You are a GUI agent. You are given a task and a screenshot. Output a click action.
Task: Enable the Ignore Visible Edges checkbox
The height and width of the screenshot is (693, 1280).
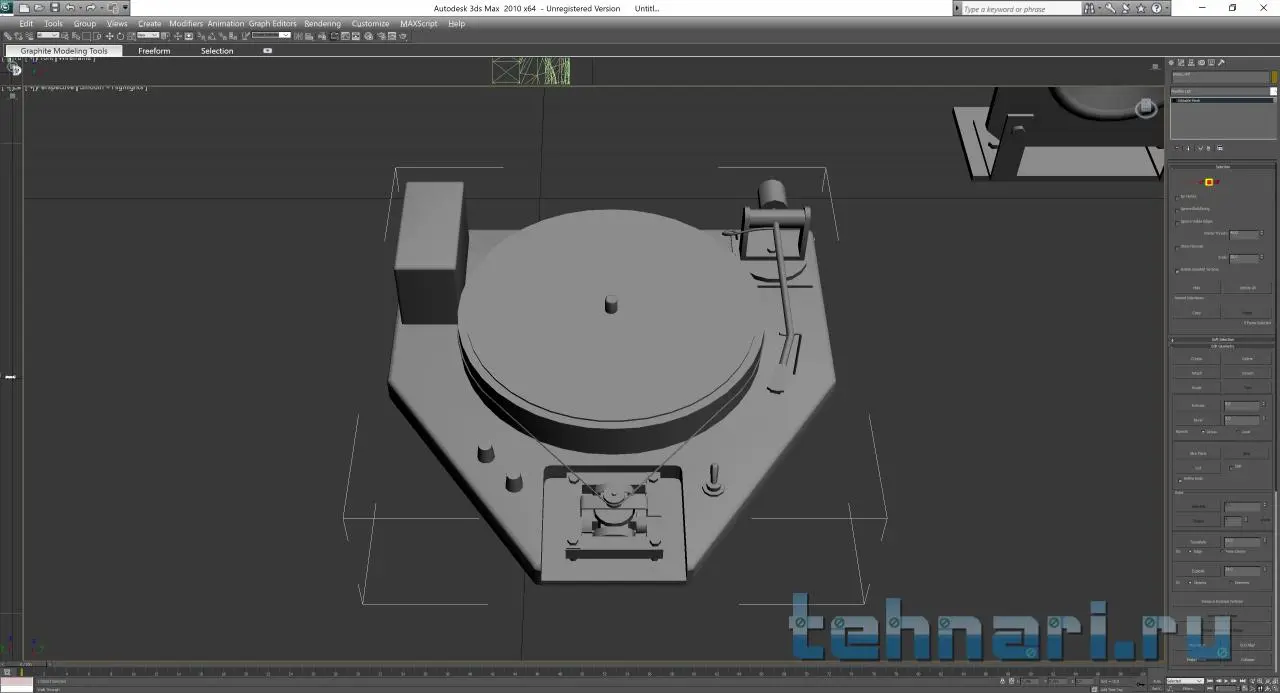1176,223
